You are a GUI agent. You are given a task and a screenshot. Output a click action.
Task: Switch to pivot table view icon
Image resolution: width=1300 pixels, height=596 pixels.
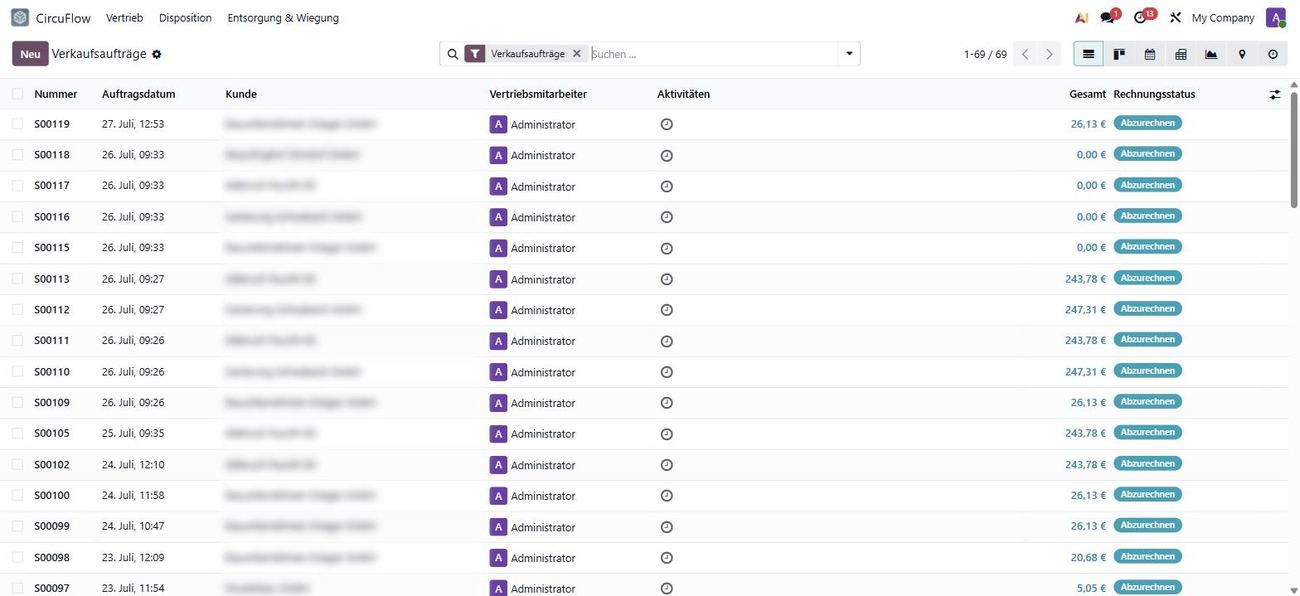[x=1181, y=54]
